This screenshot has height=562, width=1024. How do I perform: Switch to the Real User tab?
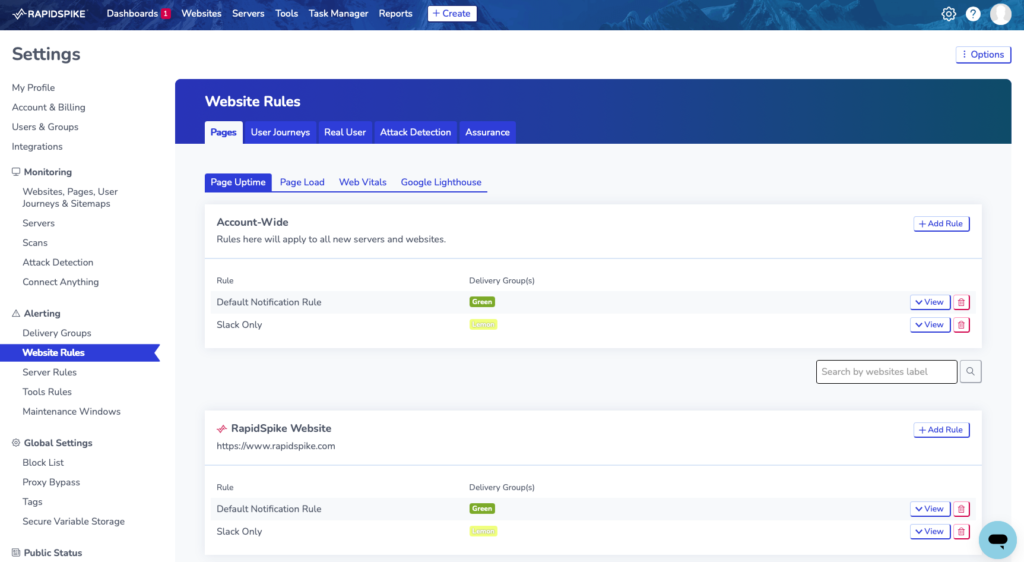pos(345,132)
